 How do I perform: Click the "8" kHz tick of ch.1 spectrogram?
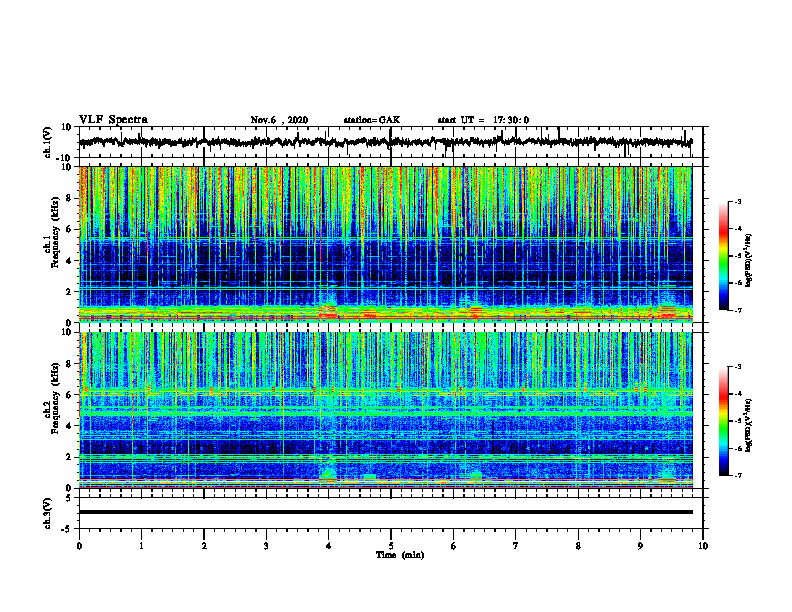69,198
